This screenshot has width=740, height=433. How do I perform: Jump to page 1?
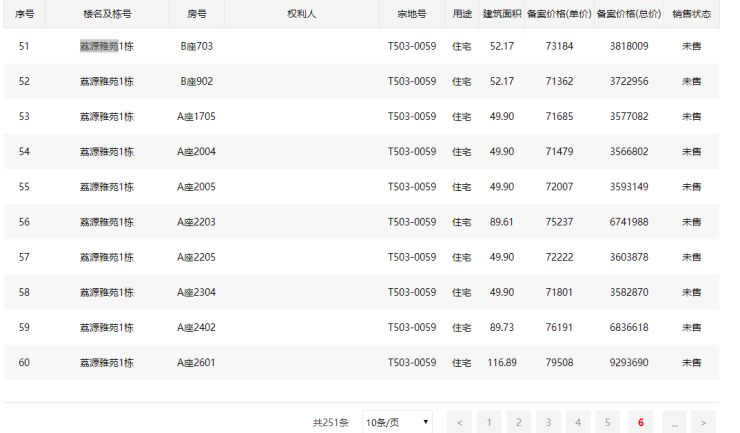coord(488,422)
